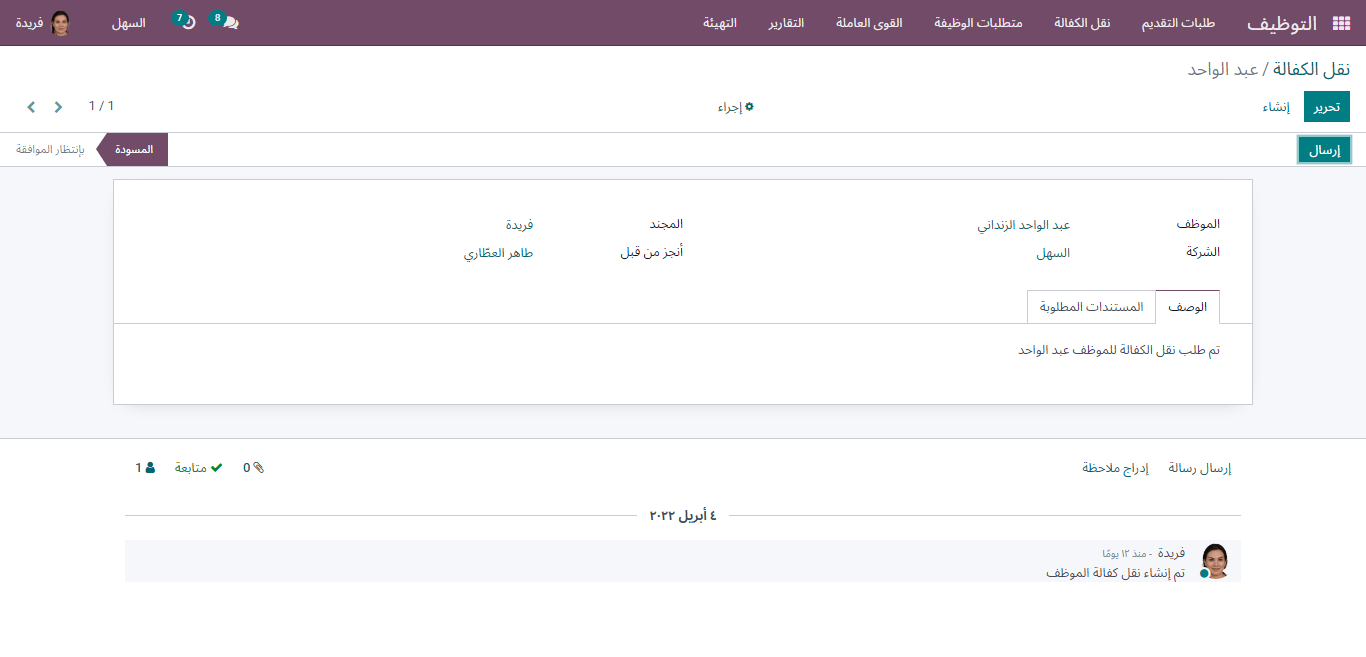This screenshot has height=657, width=1366.
Task: Click the timestamp منذ ١٢ يومًا
Action: (x=1124, y=554)
